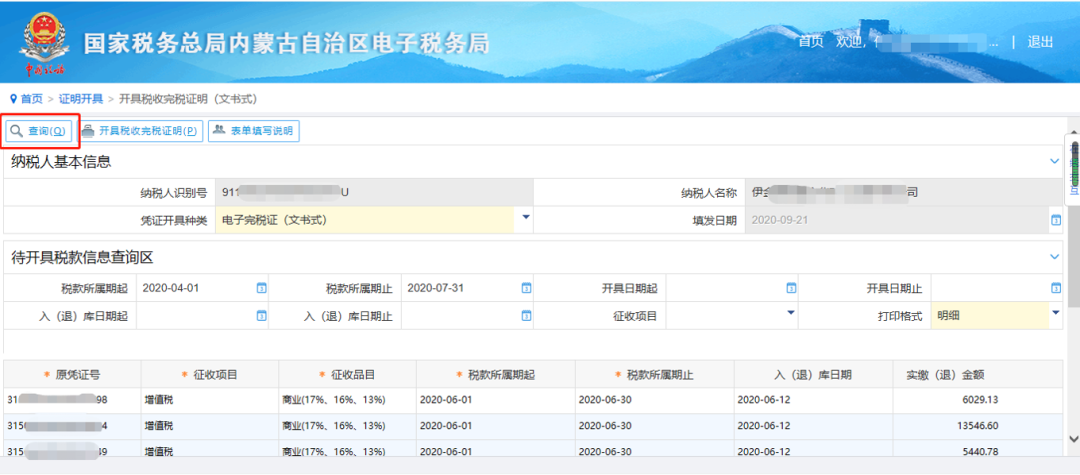Screen dimensions: 1080x475
Task: Open 证明开具 breadcrumb link
Action: tap(81, 99)
